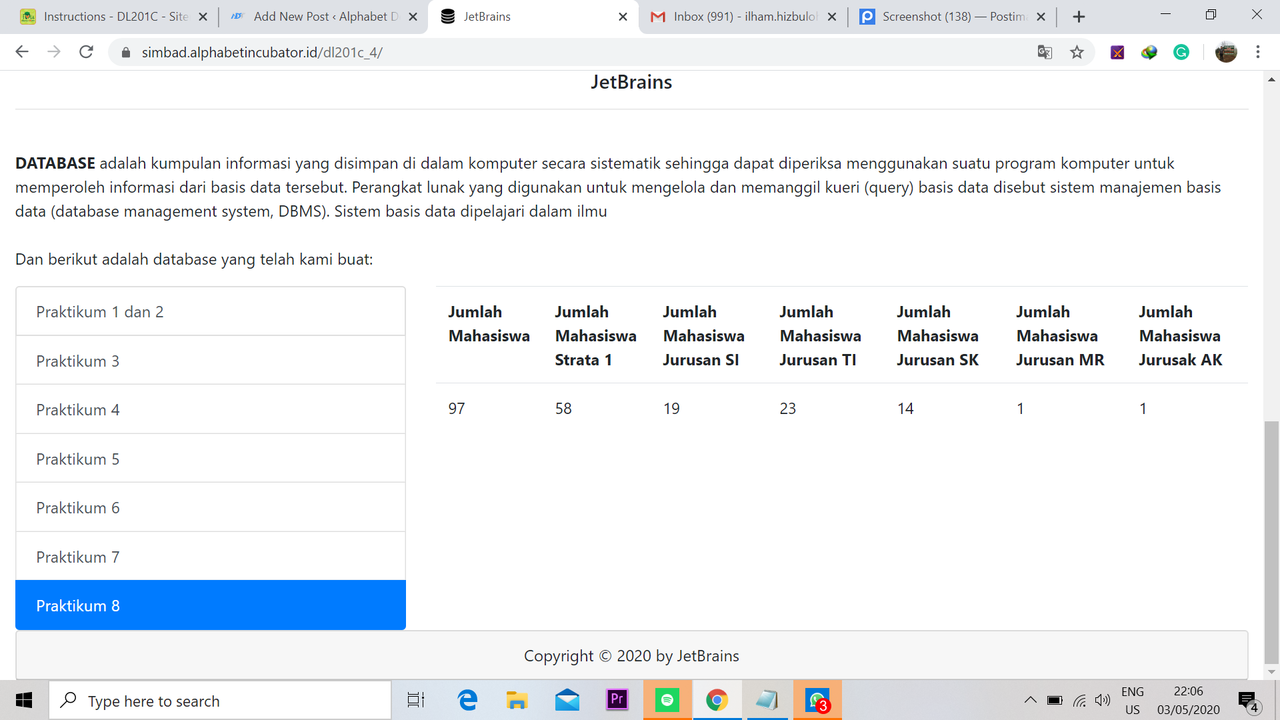
Task: Open the notepad-style app on the taskbar
Action: click(767, 700)
